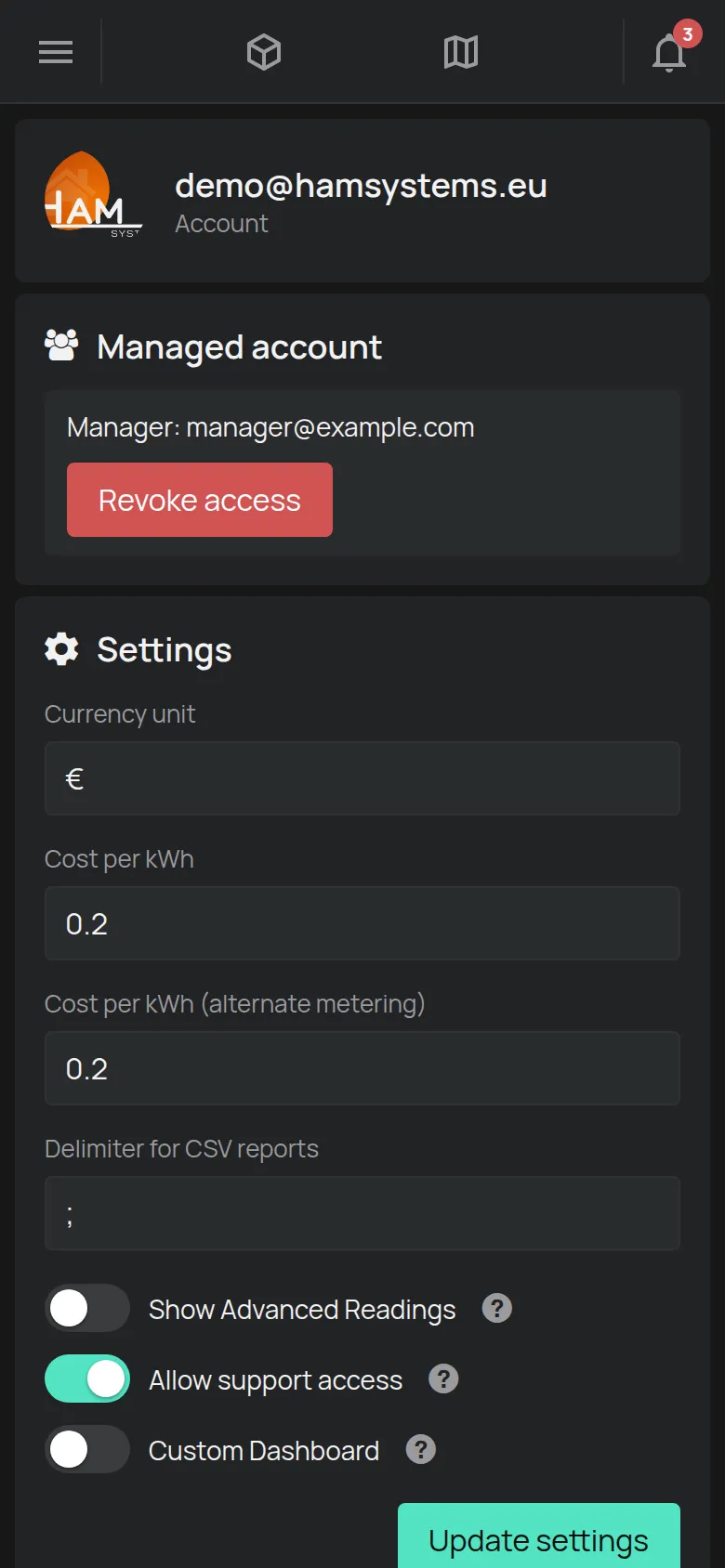Click the Settings gear icon
The height and width of the screenshot is (1568, 725).
(61, 649)
